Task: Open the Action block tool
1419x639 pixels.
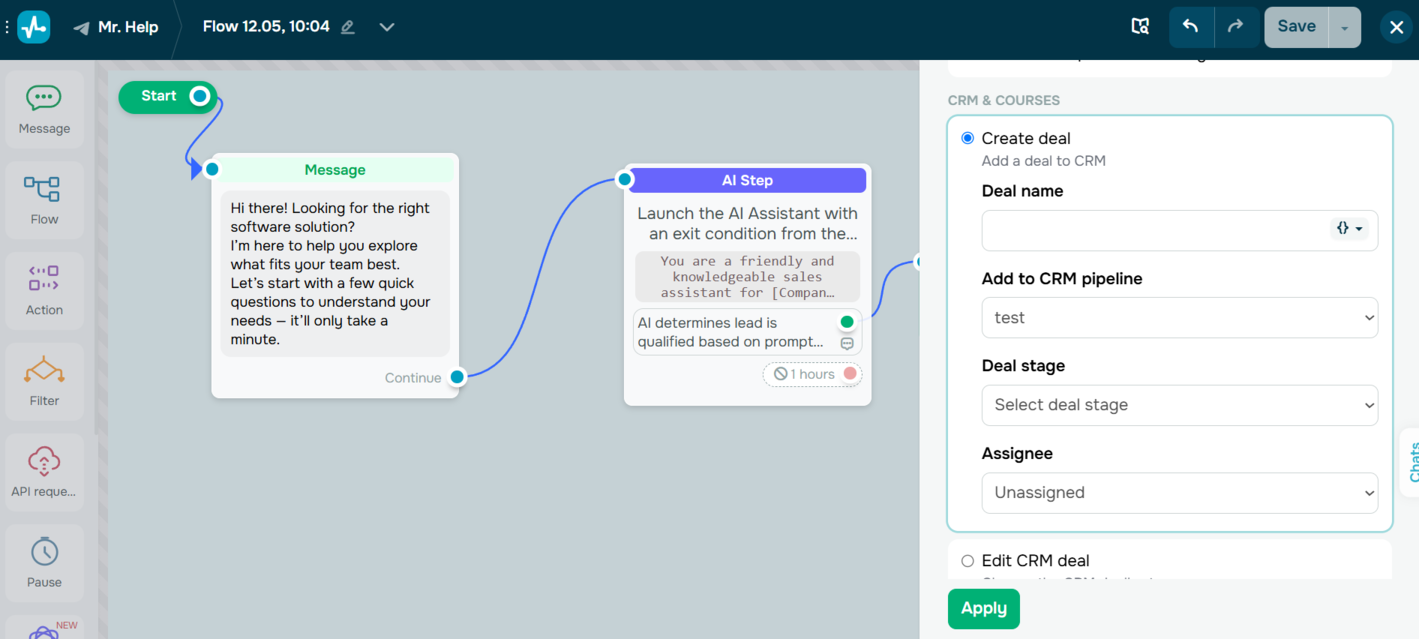Action: (x=44, y=290)
